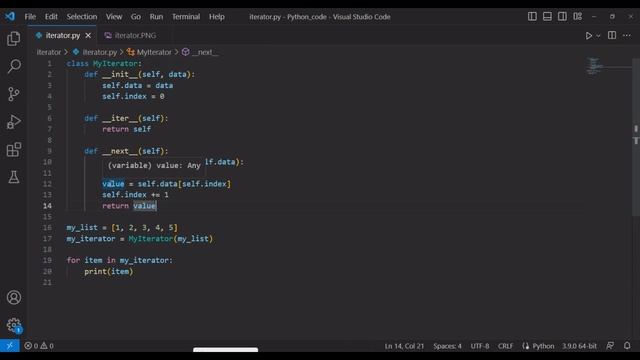Click highlighted 'value' on line 12
Screen dimensions: 640x360
click(113, 184)
